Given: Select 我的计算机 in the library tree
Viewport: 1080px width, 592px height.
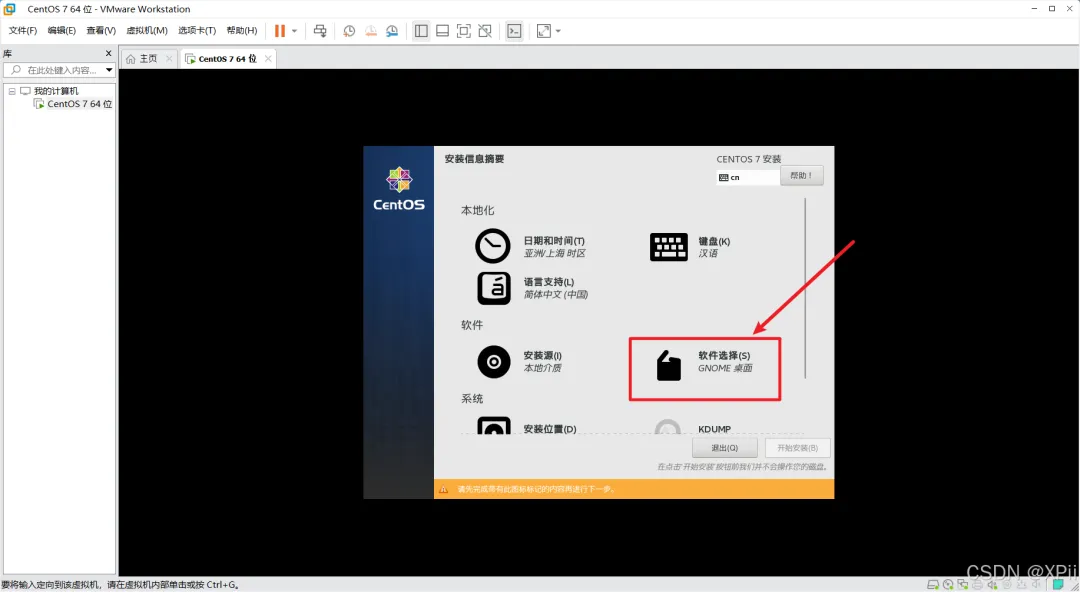Looking at the screenshot, I should pyautogui.click(x=56, y=91).
